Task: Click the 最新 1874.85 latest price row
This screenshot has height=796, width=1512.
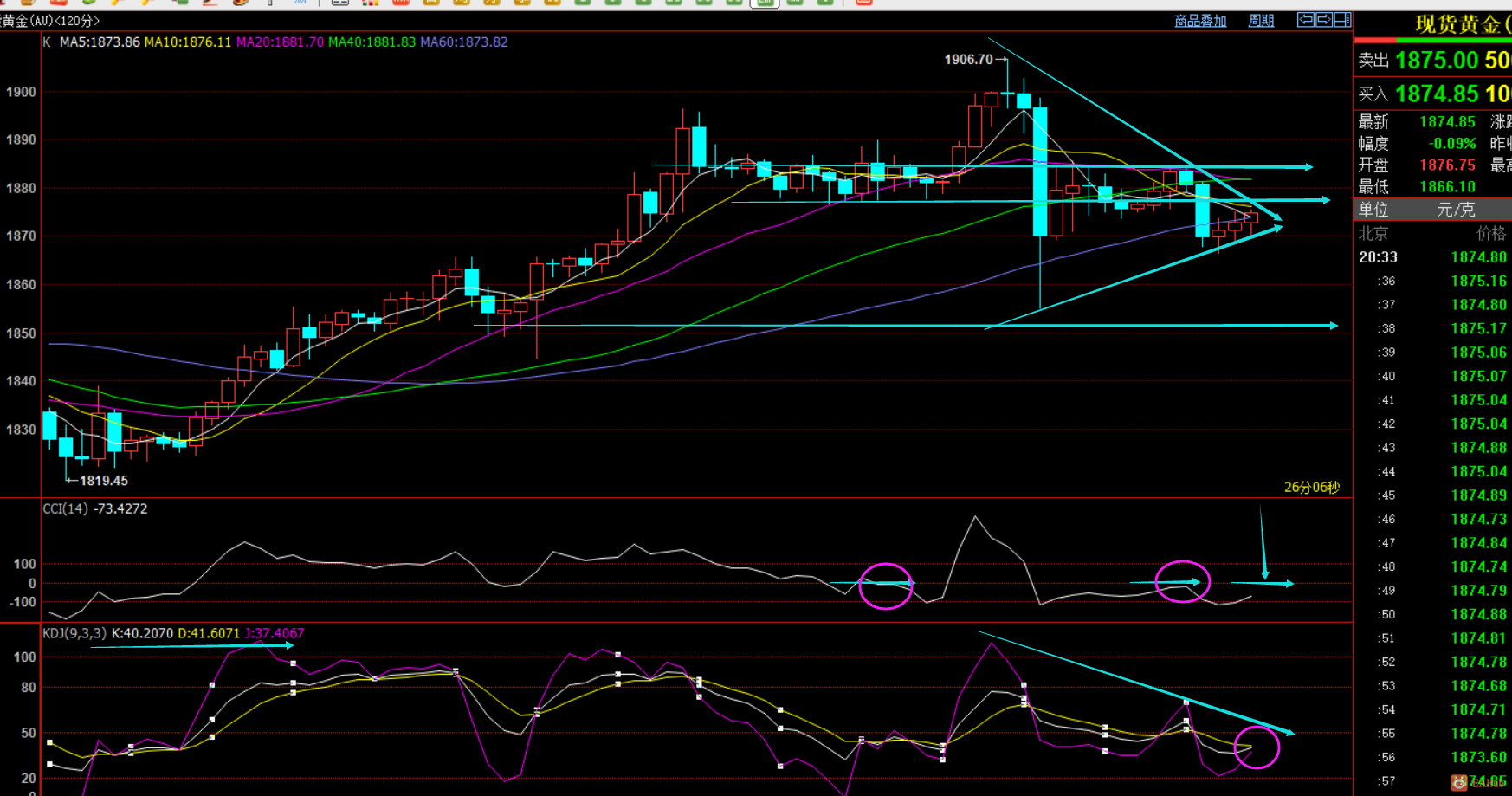Action: point(1417,122)
